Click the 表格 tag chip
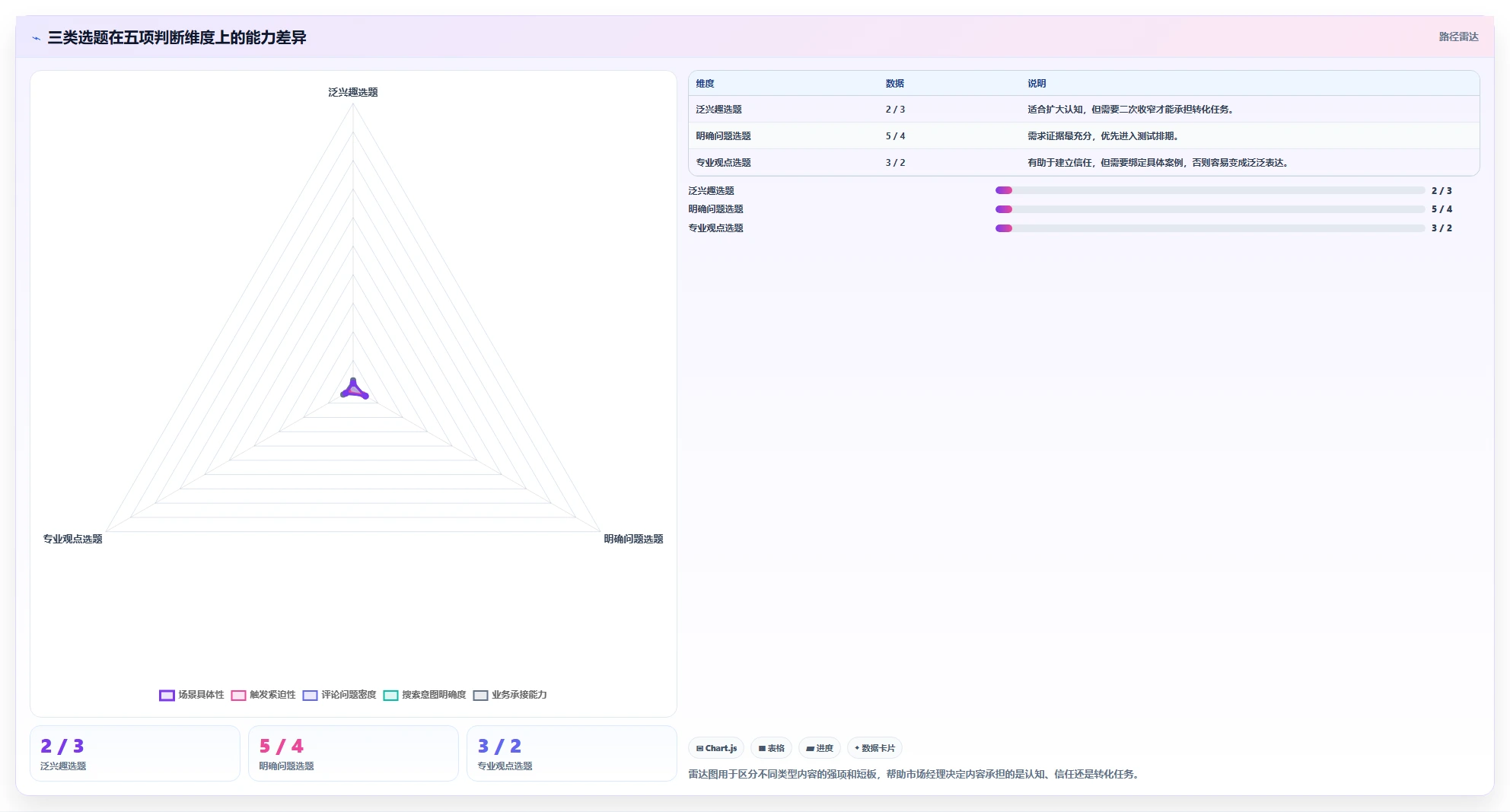Viewport: 1510px width, 812px height. tap(771, 748)
